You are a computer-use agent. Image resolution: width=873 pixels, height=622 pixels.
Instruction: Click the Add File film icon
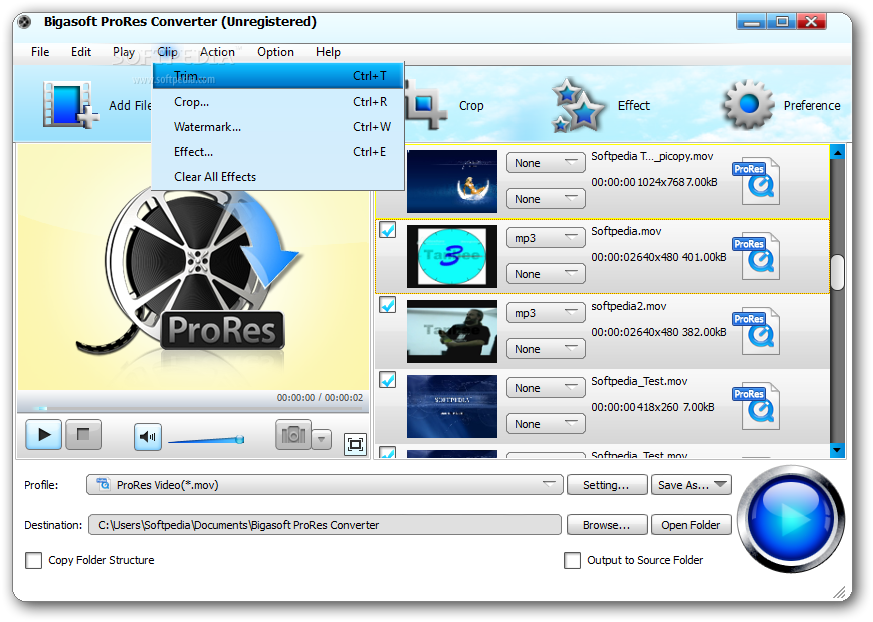click(x=69, y=105)
